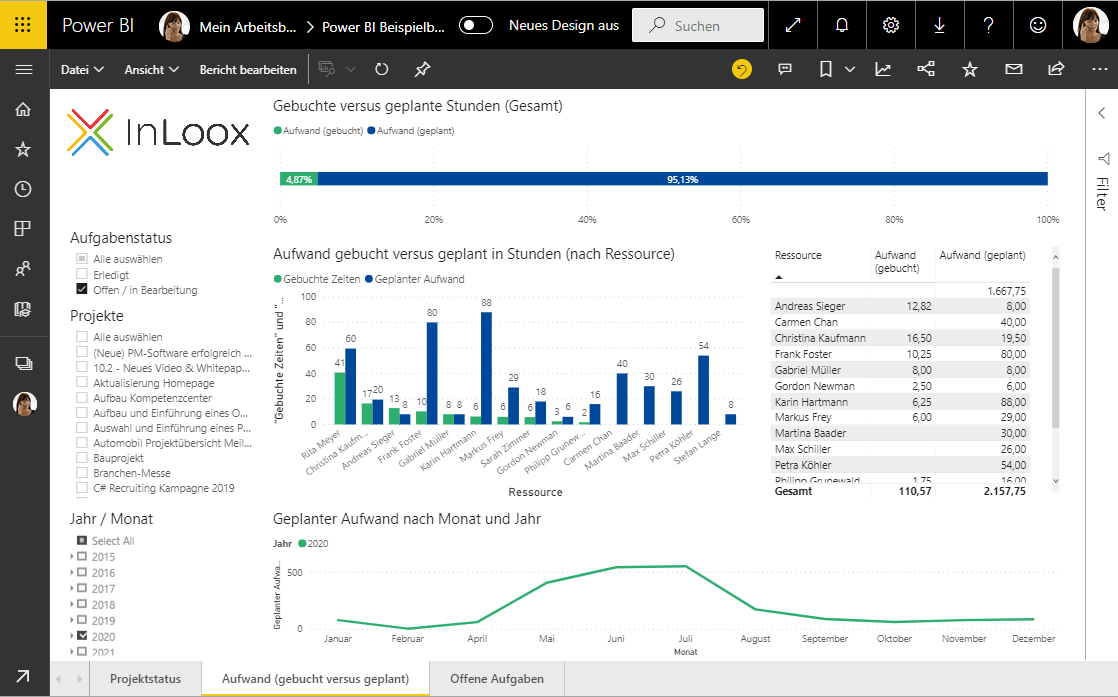
Task: Open Mein Arbeitsbereich breadcrumb
Action: pos(247,26)
